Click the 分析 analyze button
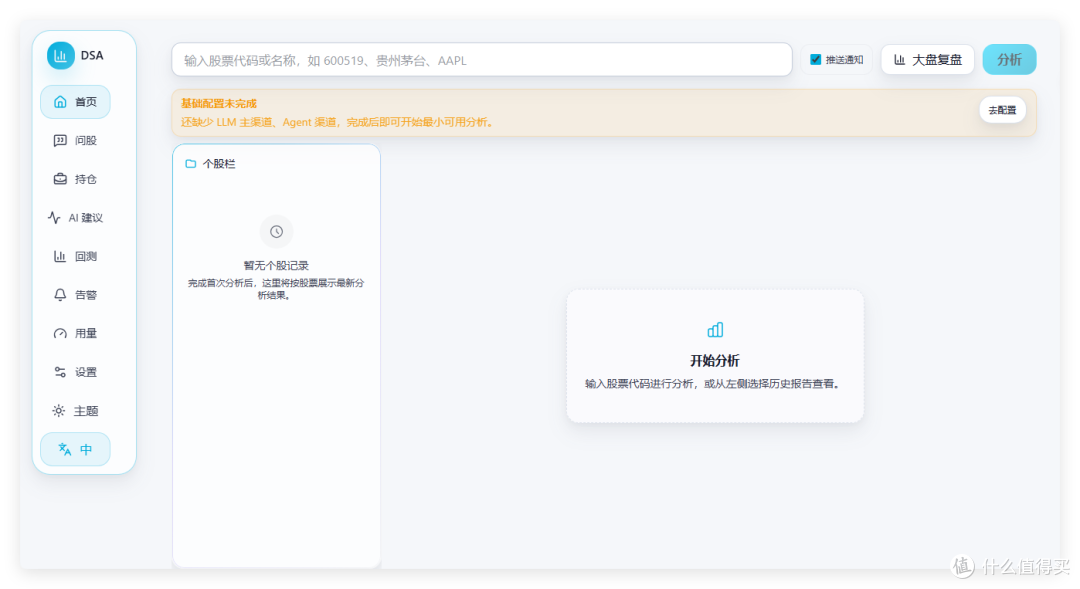This screenshot has height=589, width=1080. click(1009, 60)
